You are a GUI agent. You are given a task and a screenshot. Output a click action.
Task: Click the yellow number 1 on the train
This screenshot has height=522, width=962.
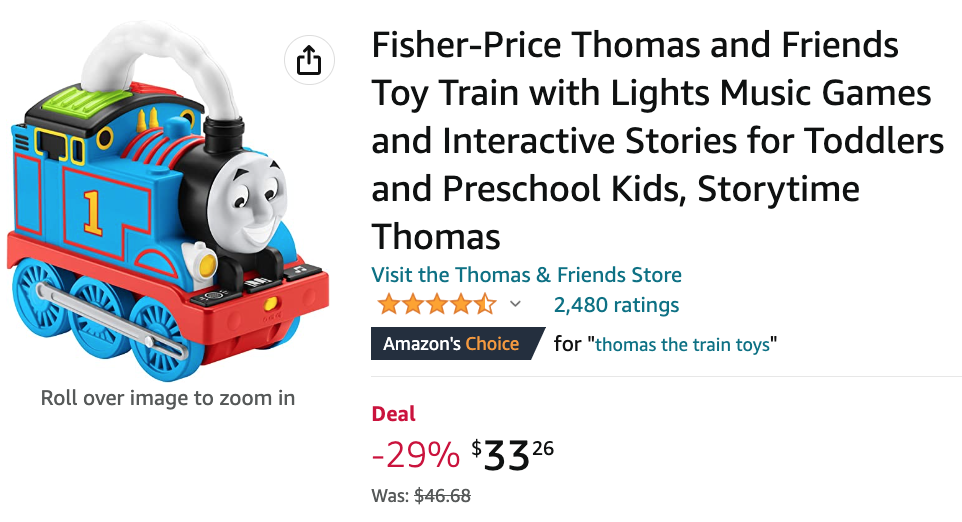tap(92, 211)
